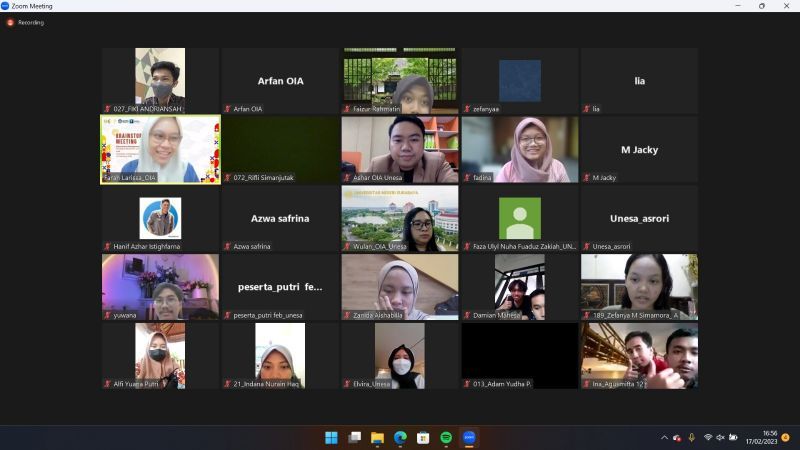The image size is (800, 450).
Task: Select Farah Larissa_OIA's highlighted video tile
Action: (160, 149)
